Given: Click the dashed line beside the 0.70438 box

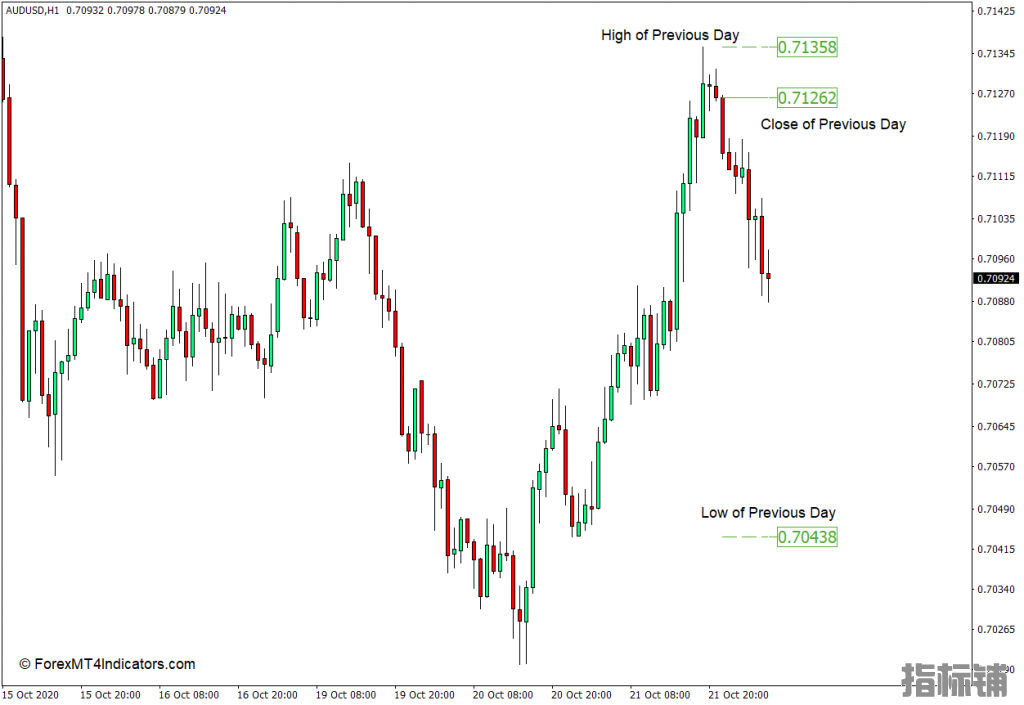Looking at the screenshot, I should coord(748,537).
